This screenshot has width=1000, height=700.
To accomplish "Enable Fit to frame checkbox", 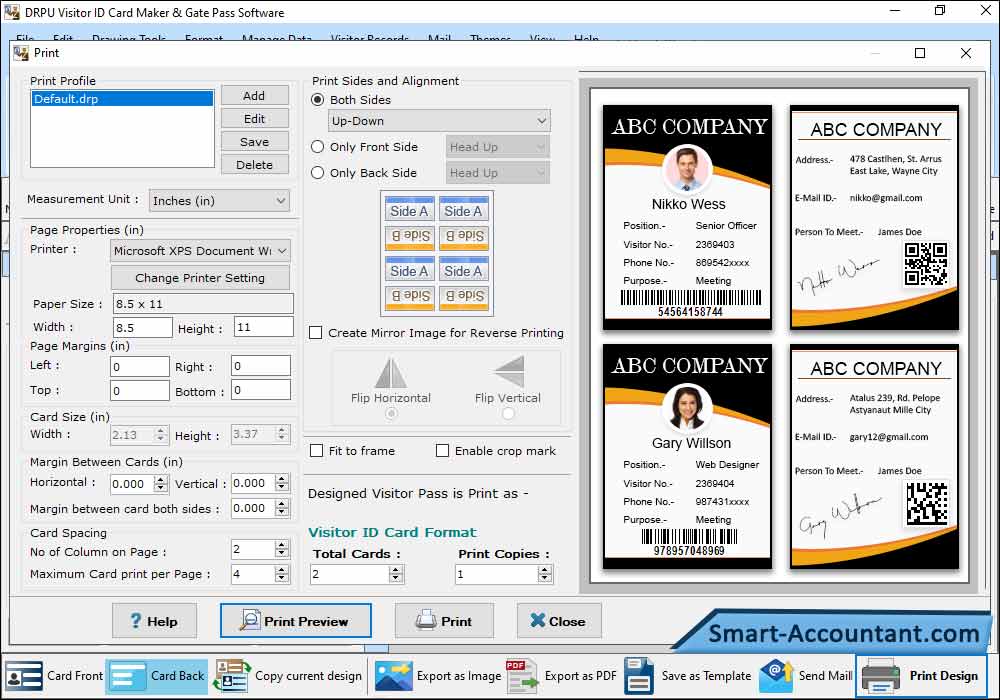I will pyautogui.click(x=316, y=451).
